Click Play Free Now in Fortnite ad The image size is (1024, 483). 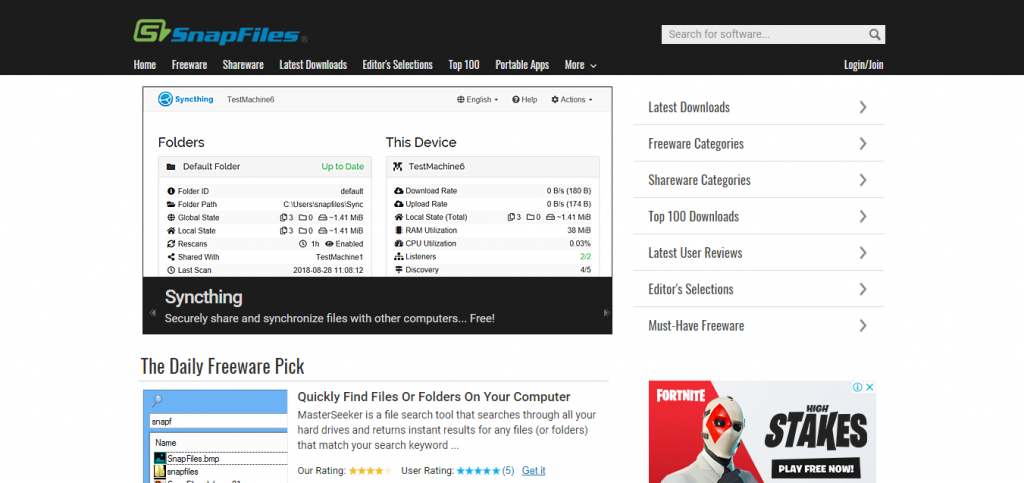(x=816, y=469)
